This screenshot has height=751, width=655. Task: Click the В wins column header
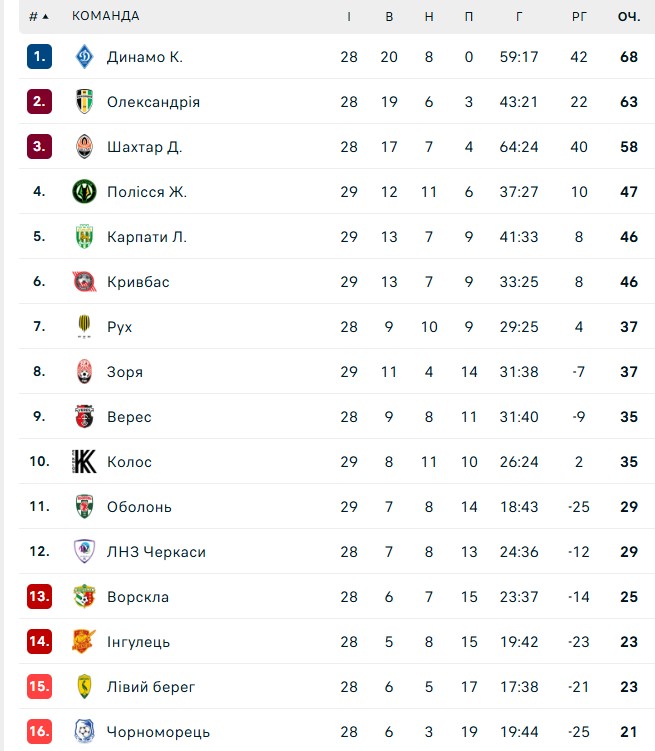tap(389, 16)
